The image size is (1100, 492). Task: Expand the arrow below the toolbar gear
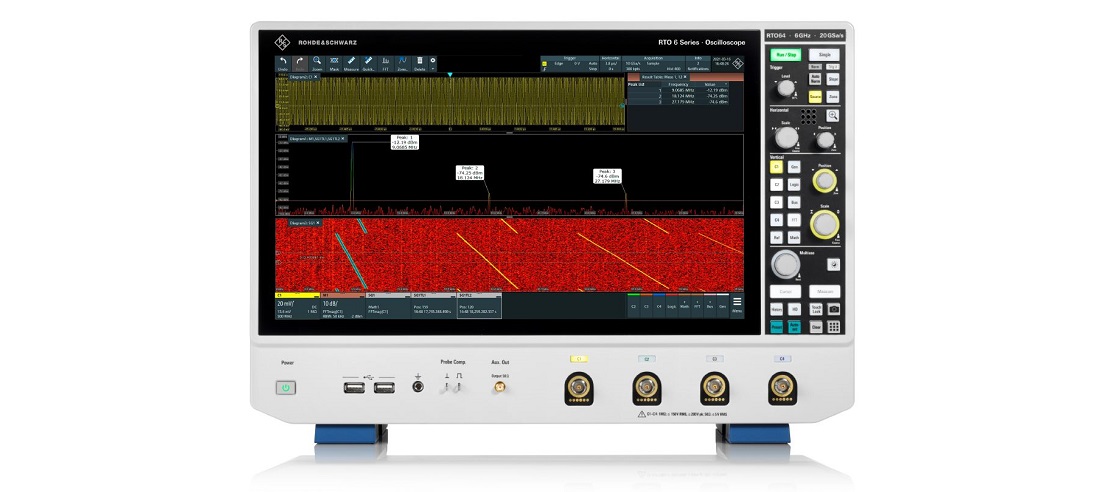pos(433,69)
